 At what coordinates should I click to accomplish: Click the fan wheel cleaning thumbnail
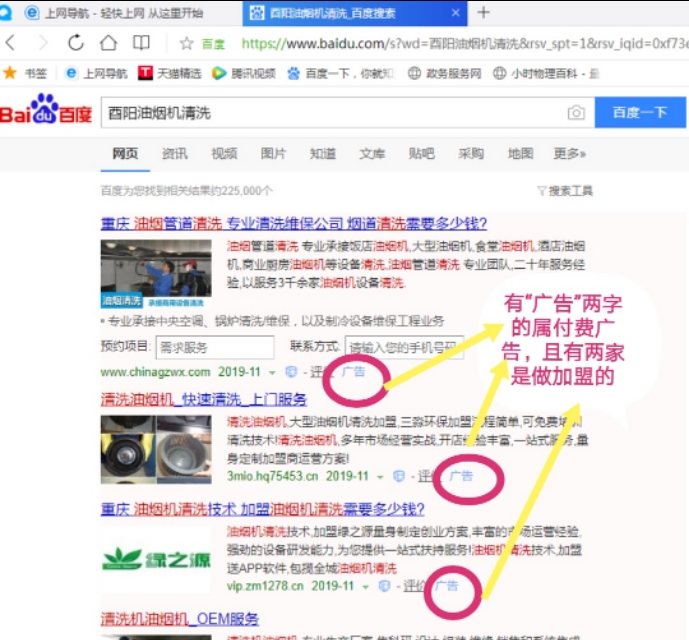click(x=156, y=450)
